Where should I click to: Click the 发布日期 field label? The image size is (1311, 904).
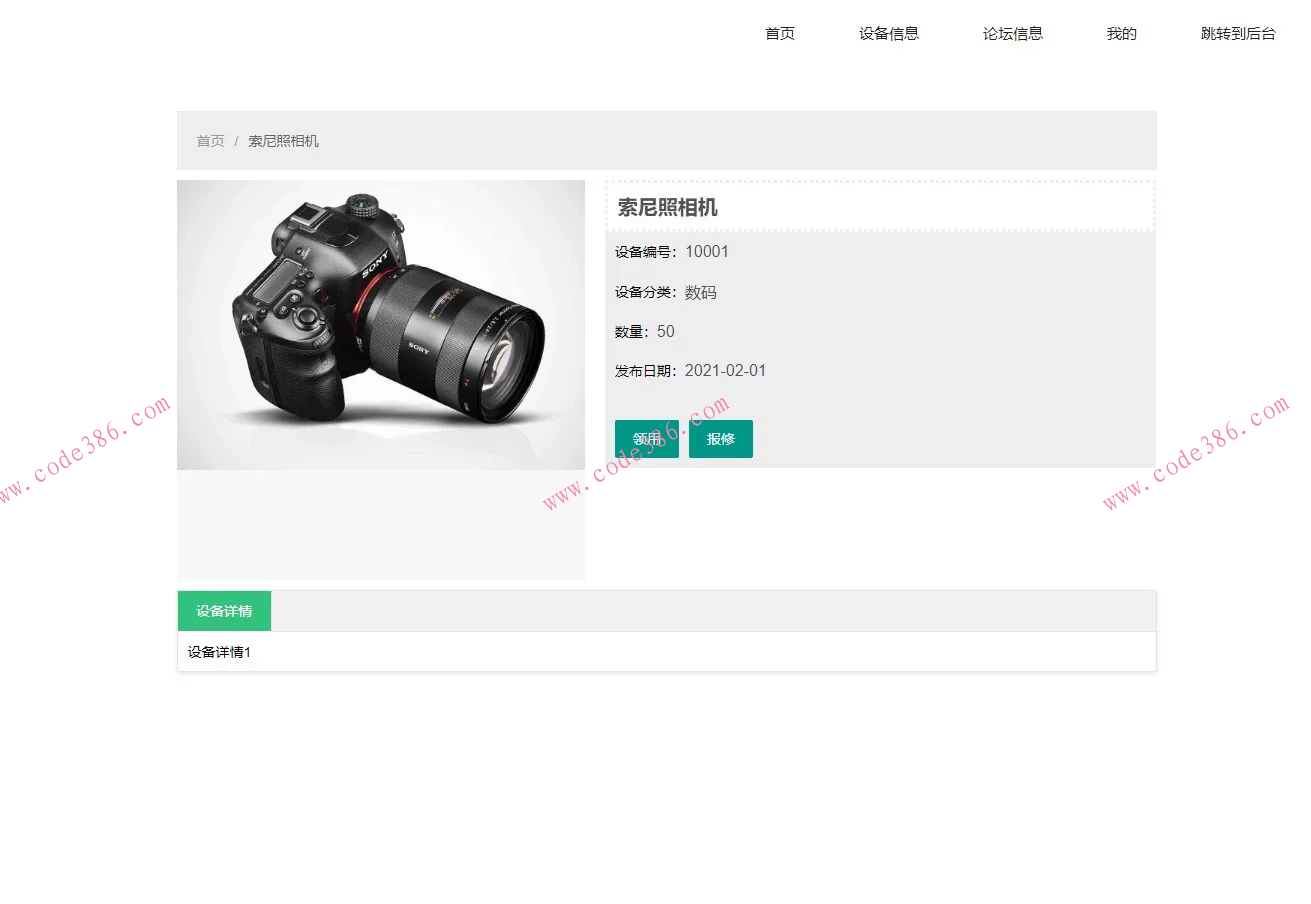[x=643, y=370]
